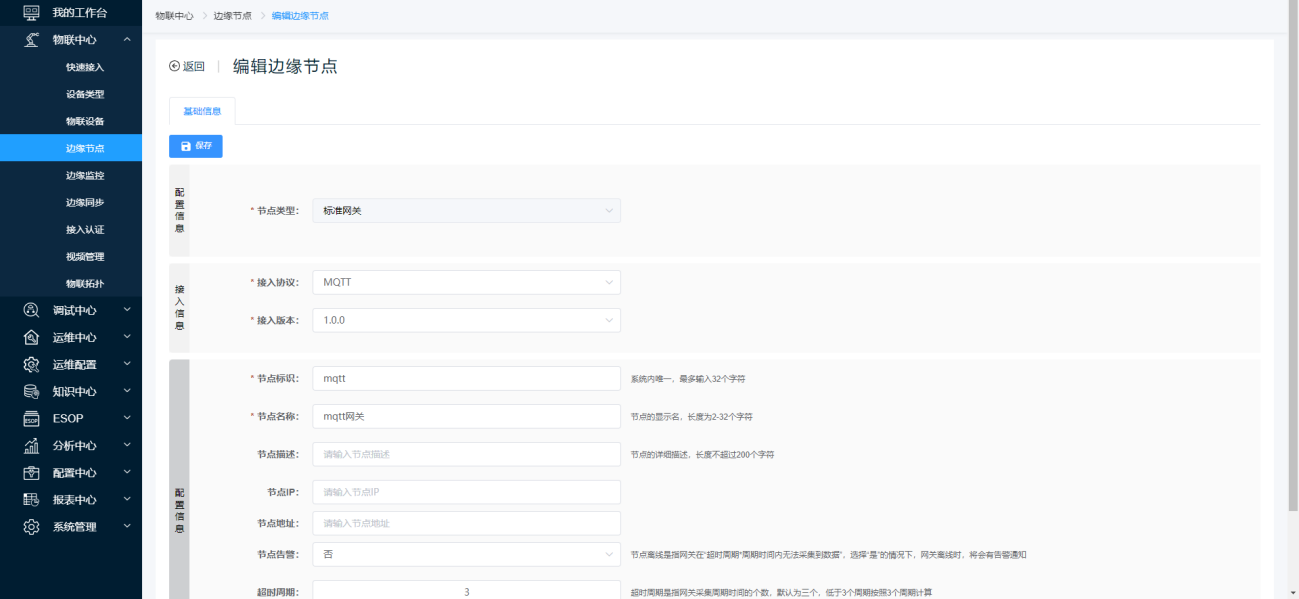Click the 物联中心 sidebar icon
The image size is (1299, 599).
point(31,40)
